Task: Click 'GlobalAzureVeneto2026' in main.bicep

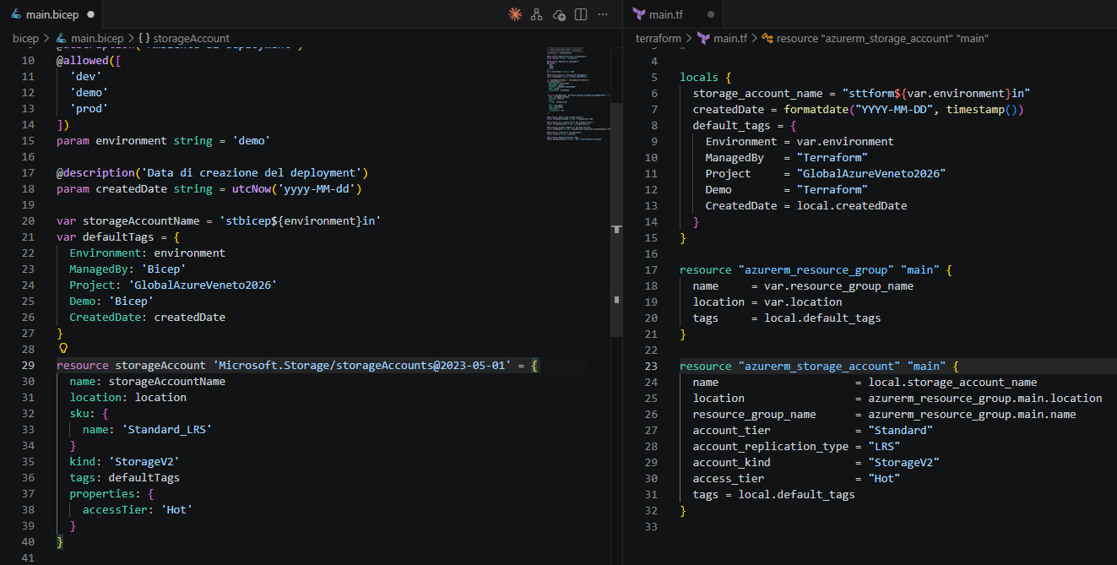Action: click(x=203, y=286)
